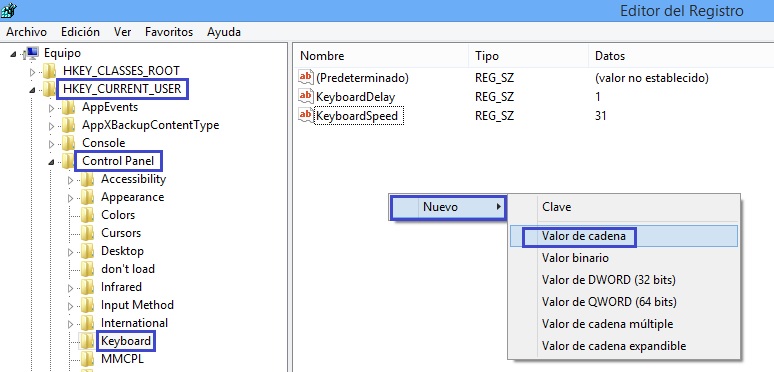Expand the International key
Viewport: 774px width, 372px height.
click(x=71, y=324)
